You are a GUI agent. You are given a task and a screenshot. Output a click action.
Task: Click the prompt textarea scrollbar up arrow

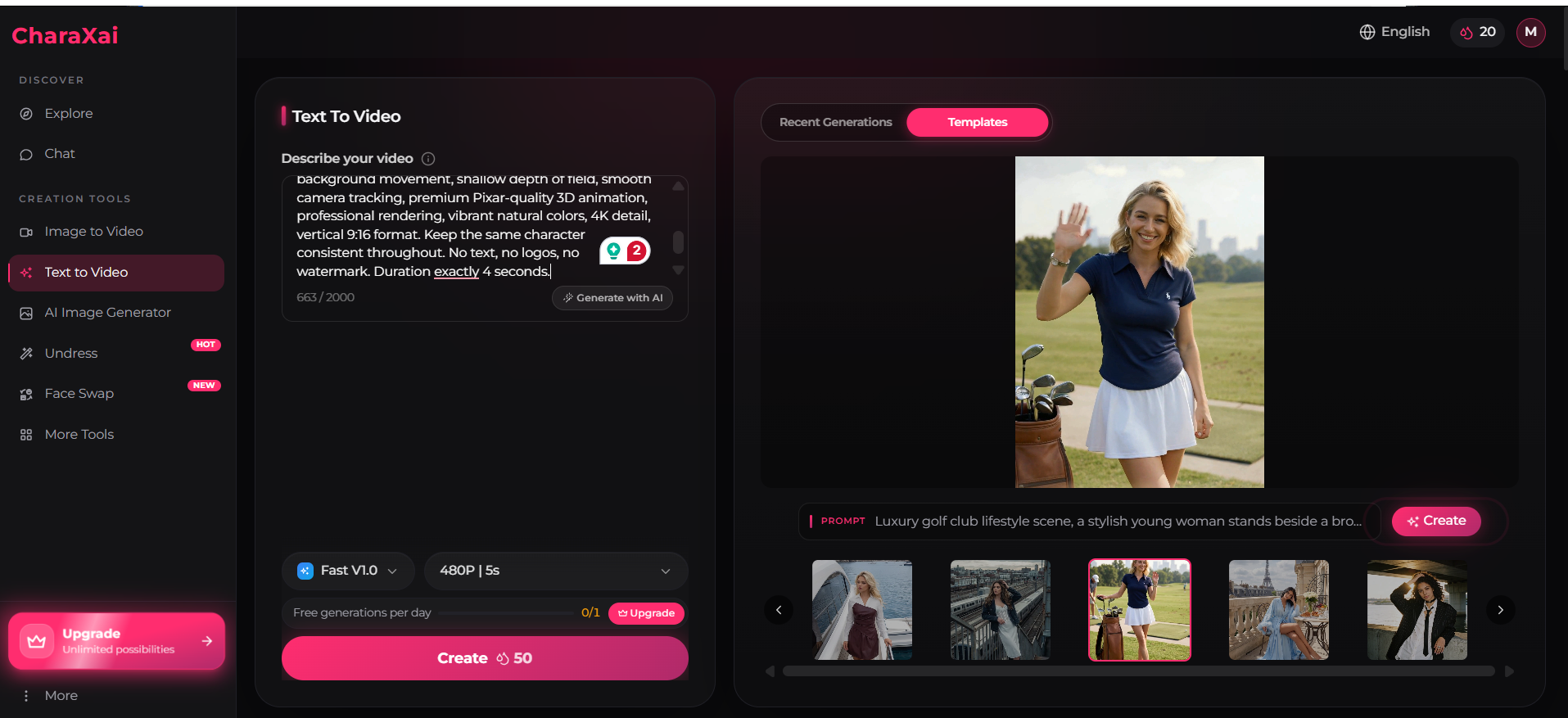(678, 186)
